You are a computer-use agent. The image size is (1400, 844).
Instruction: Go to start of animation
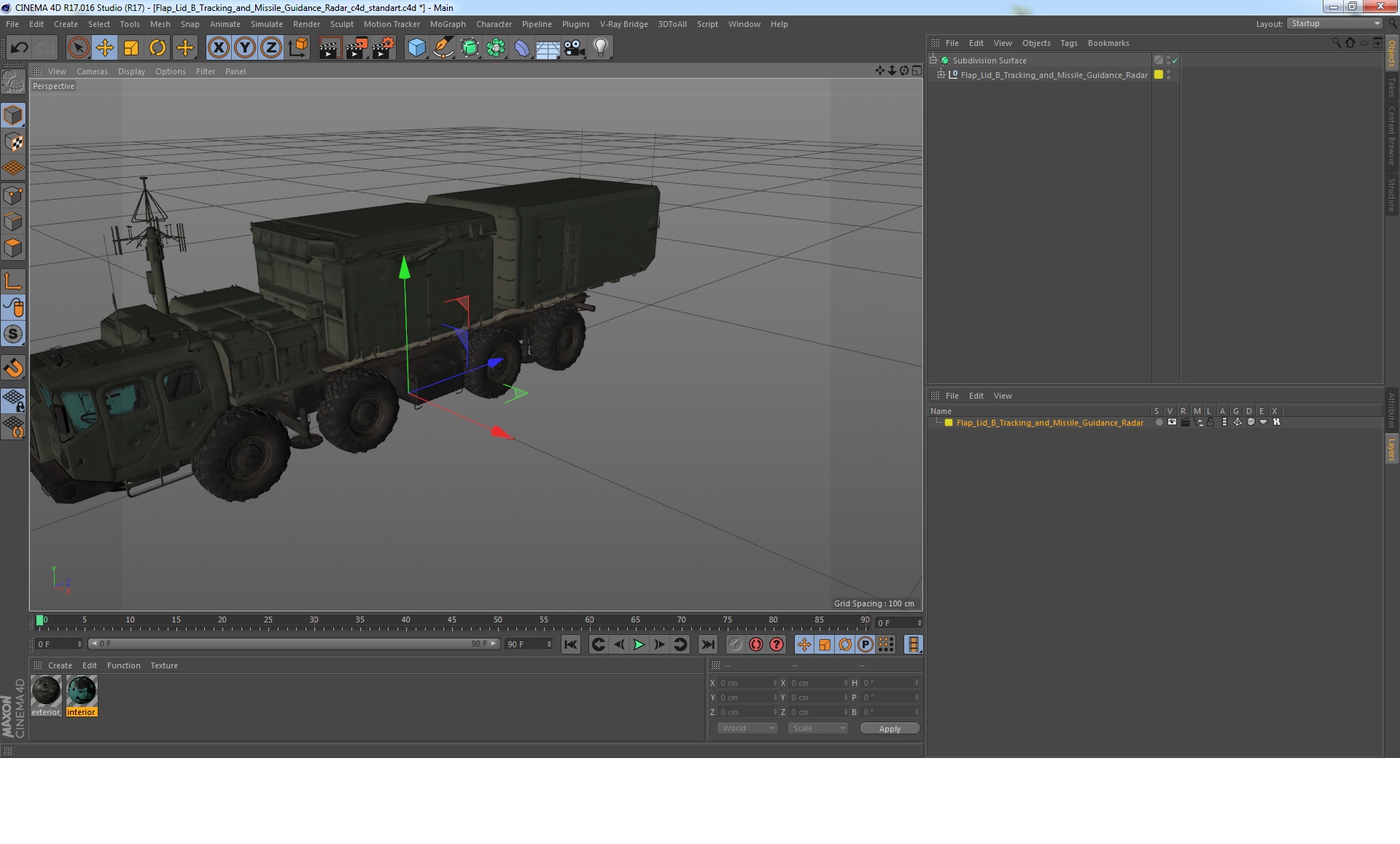[570, 644]
